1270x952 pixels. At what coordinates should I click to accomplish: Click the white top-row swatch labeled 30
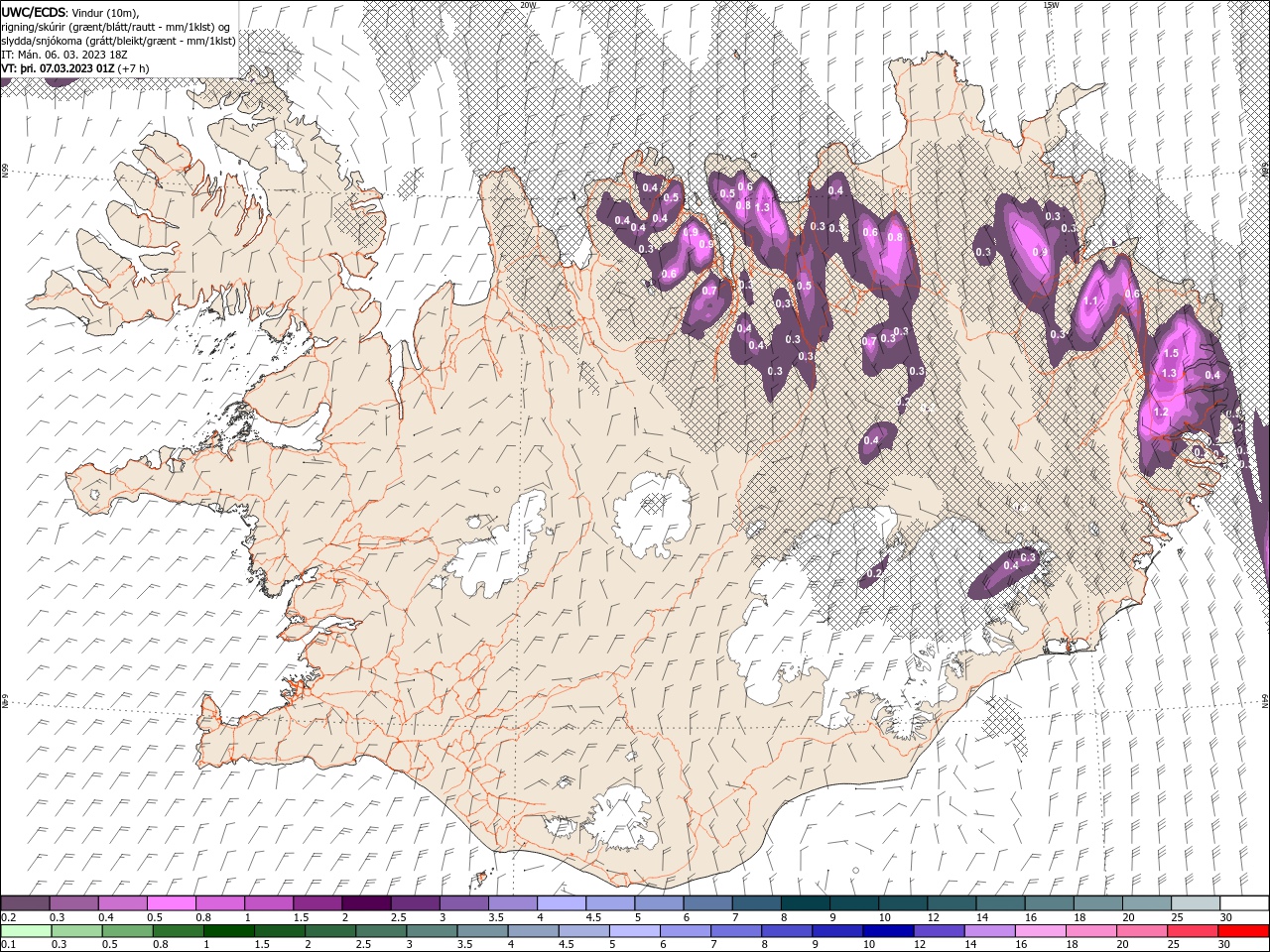[1245, 903]
